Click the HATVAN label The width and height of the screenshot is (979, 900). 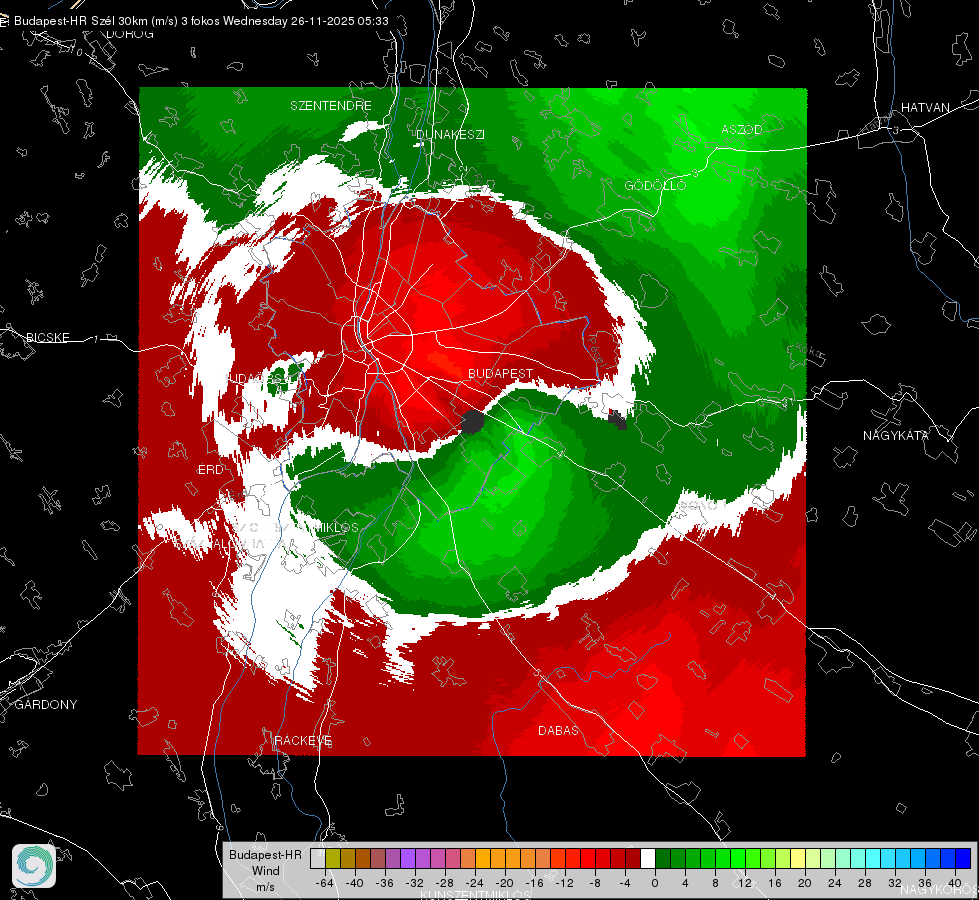point(925,107)
